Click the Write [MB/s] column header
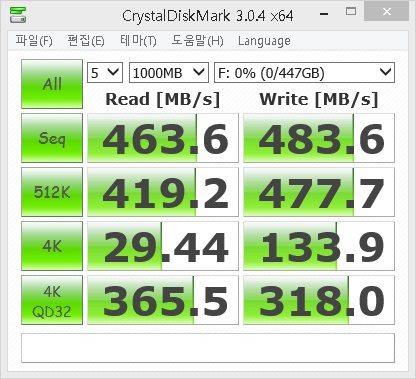Viewport: 416px width, 379px height. point(319,99)
